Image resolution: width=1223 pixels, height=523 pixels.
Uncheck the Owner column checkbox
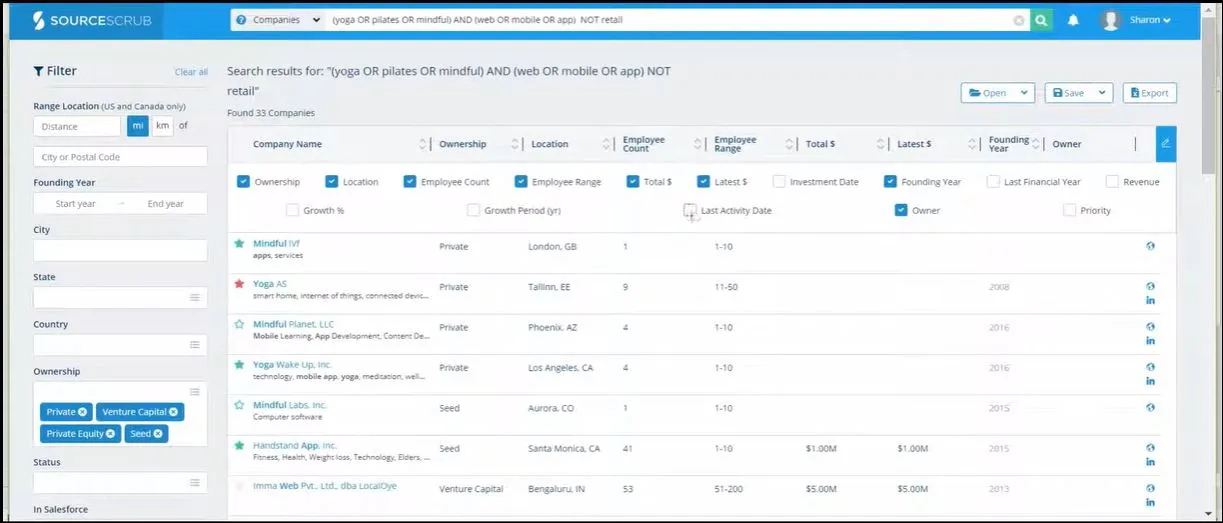click(901, 210)
